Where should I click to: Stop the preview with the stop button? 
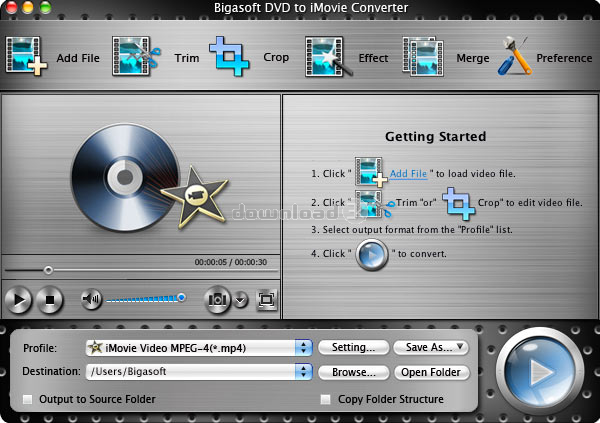(x=49, y=299)
